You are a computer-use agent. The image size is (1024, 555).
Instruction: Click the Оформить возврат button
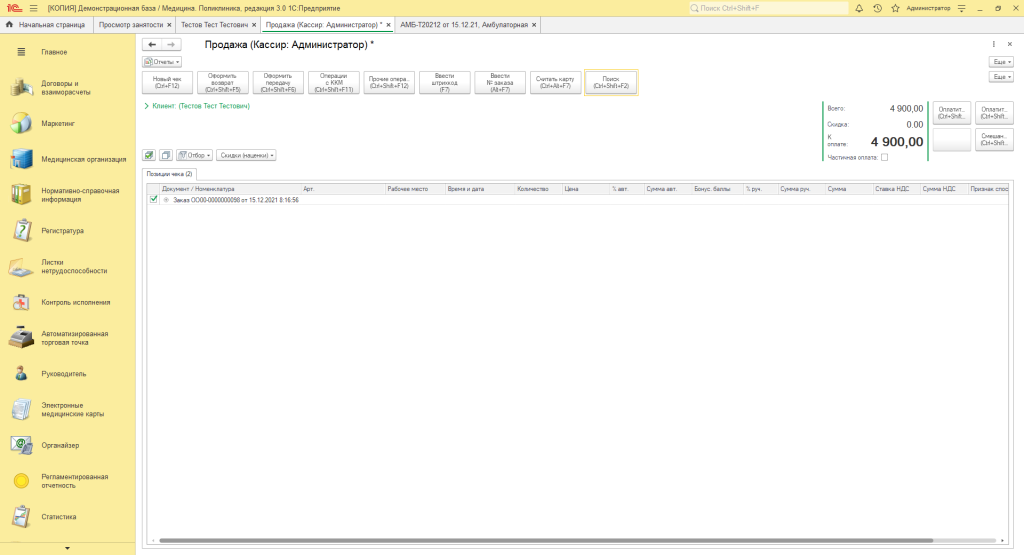tap(222, 82)
